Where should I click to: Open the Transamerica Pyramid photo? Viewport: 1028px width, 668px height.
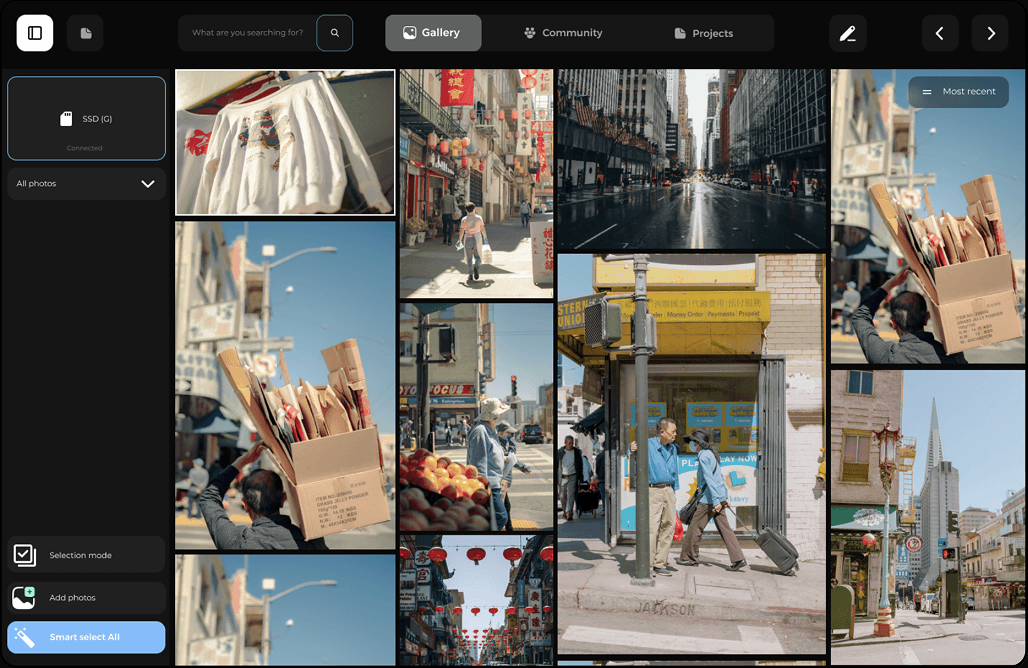pyautogui.click(x=927, y=503)
